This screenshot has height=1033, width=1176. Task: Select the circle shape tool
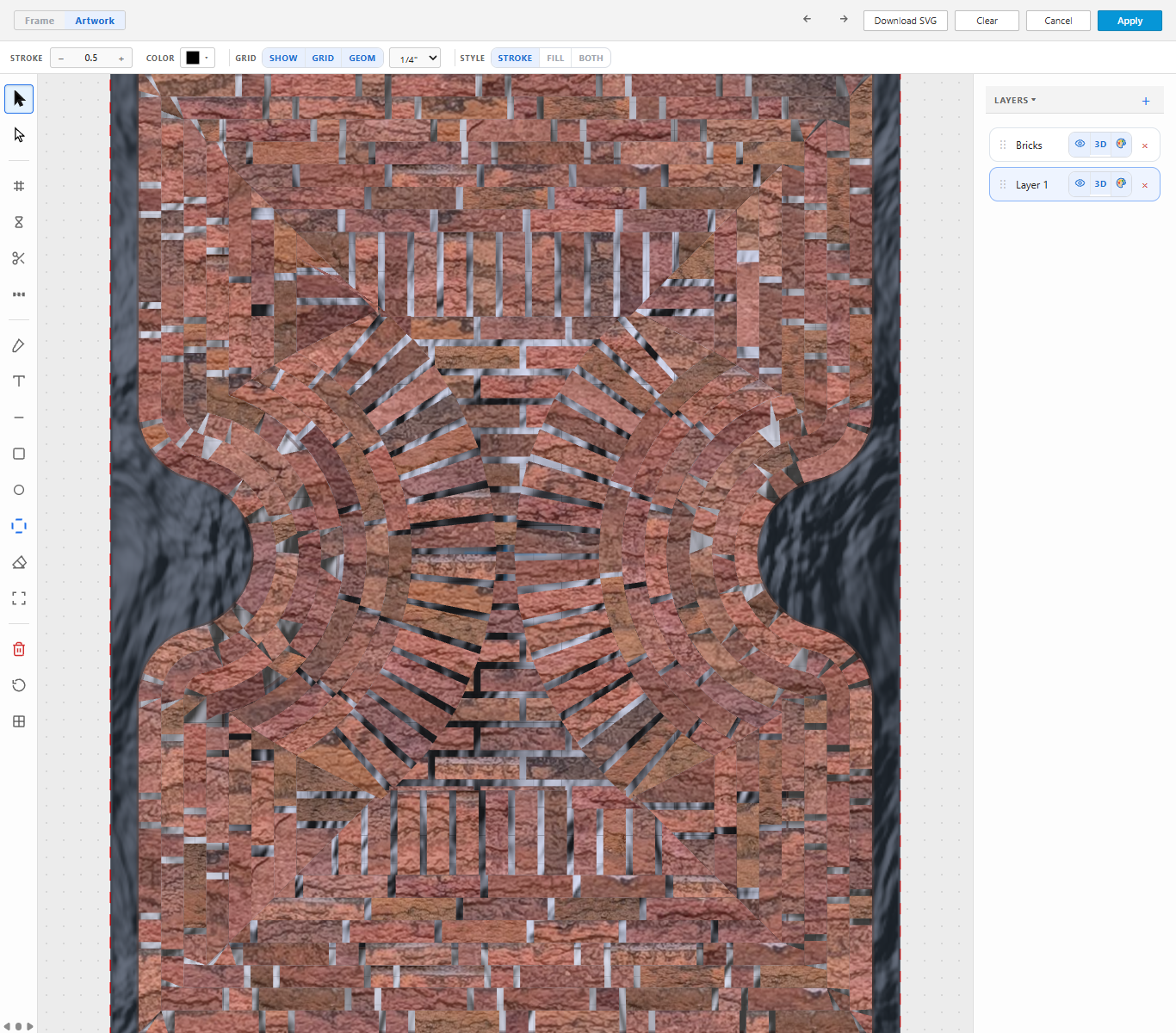coord(19,490)
